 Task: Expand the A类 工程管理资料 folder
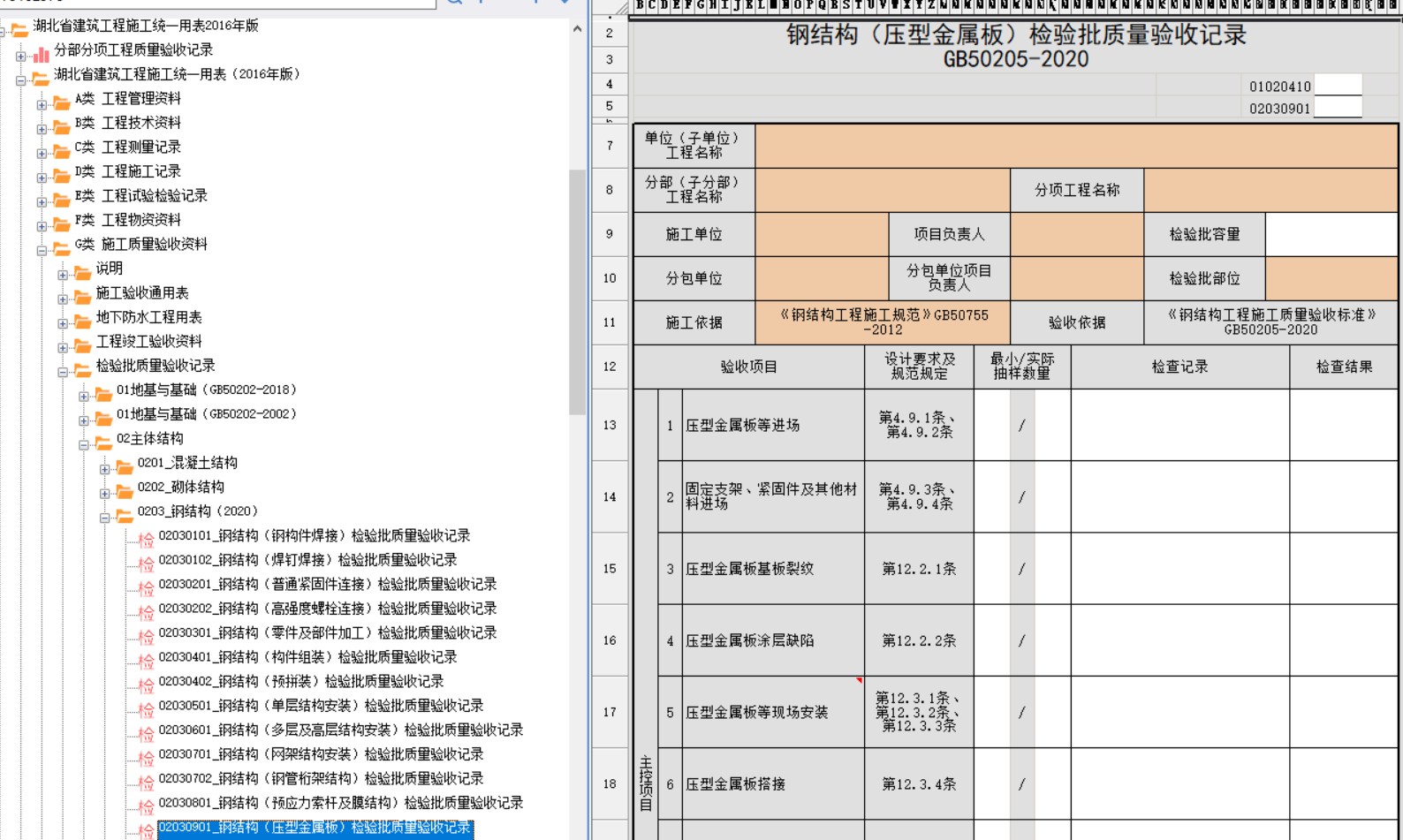[x=42, y=104]
